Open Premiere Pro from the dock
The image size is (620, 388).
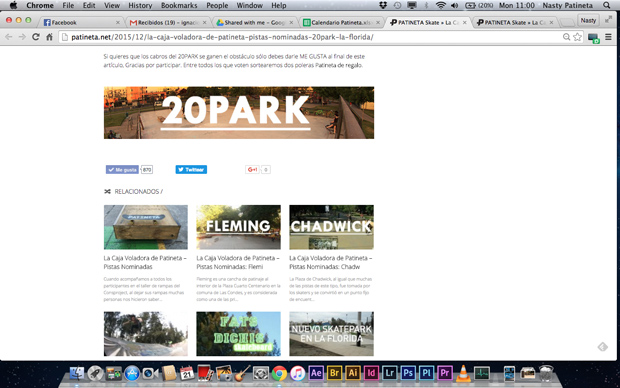click(x=445, y=373)
